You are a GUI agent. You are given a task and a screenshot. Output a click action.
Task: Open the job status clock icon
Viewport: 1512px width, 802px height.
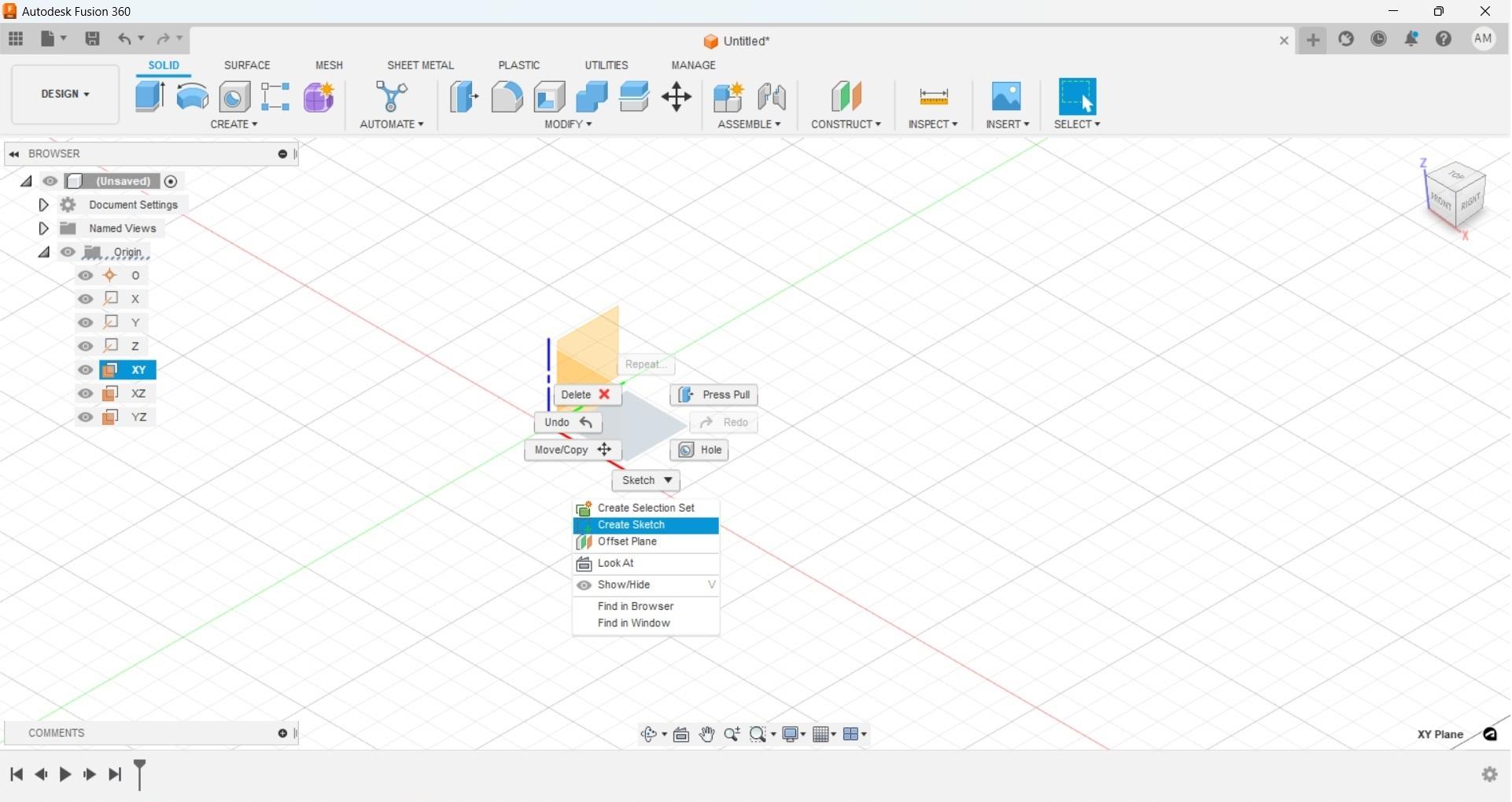(1379, 39)
